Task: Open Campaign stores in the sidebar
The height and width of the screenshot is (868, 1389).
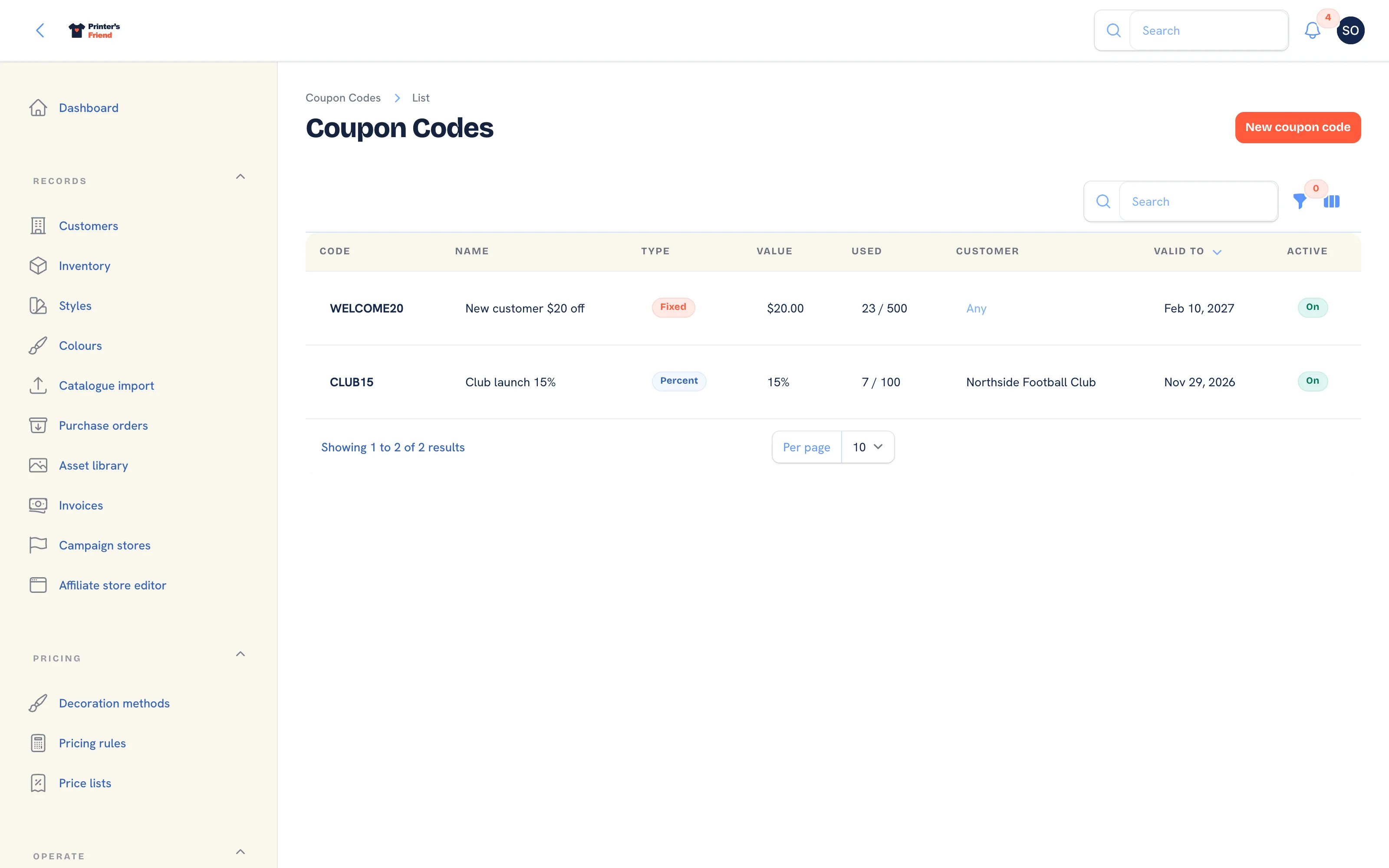Action: point(105,546)
